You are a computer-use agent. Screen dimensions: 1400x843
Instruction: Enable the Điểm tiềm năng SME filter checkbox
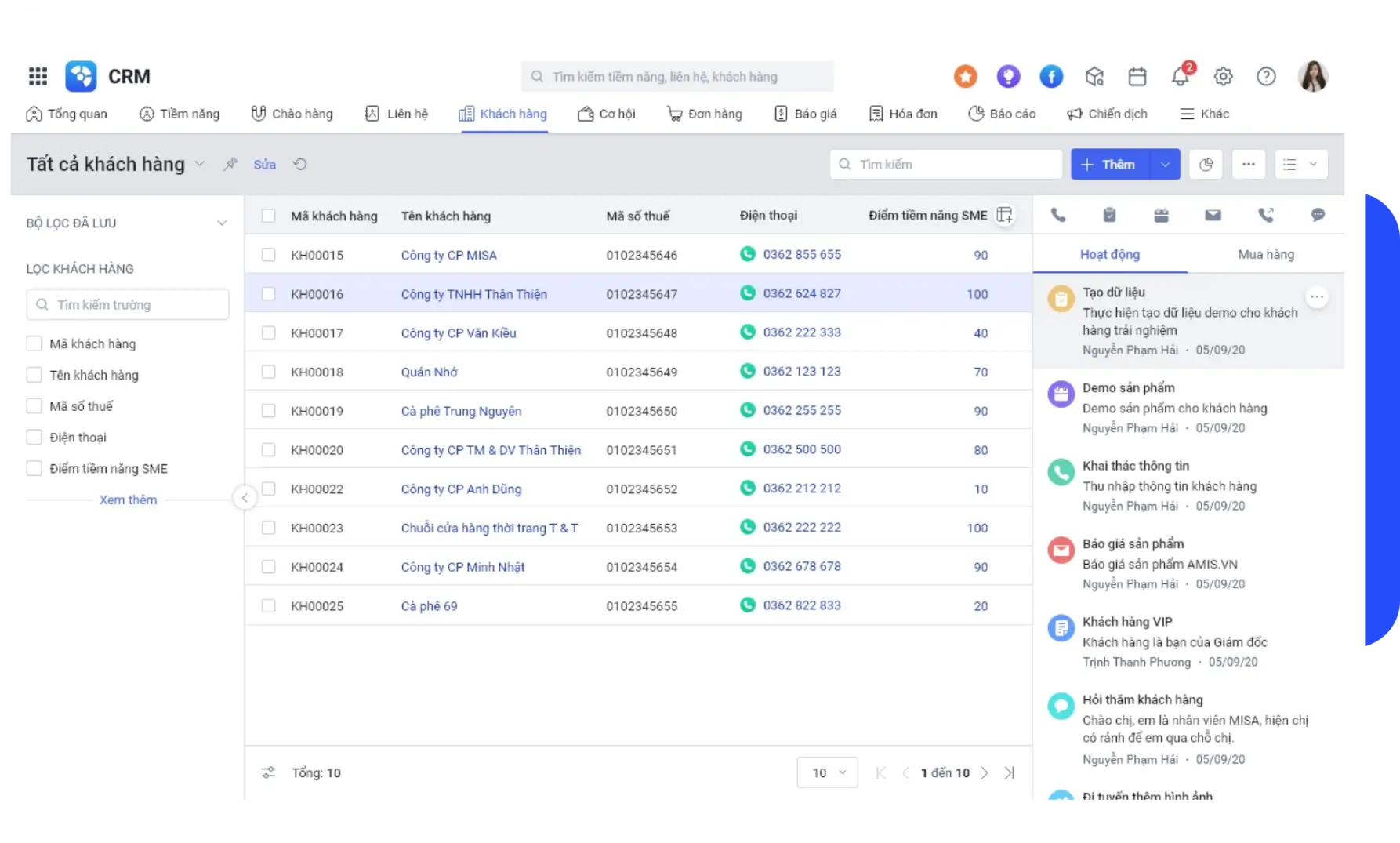34,468
